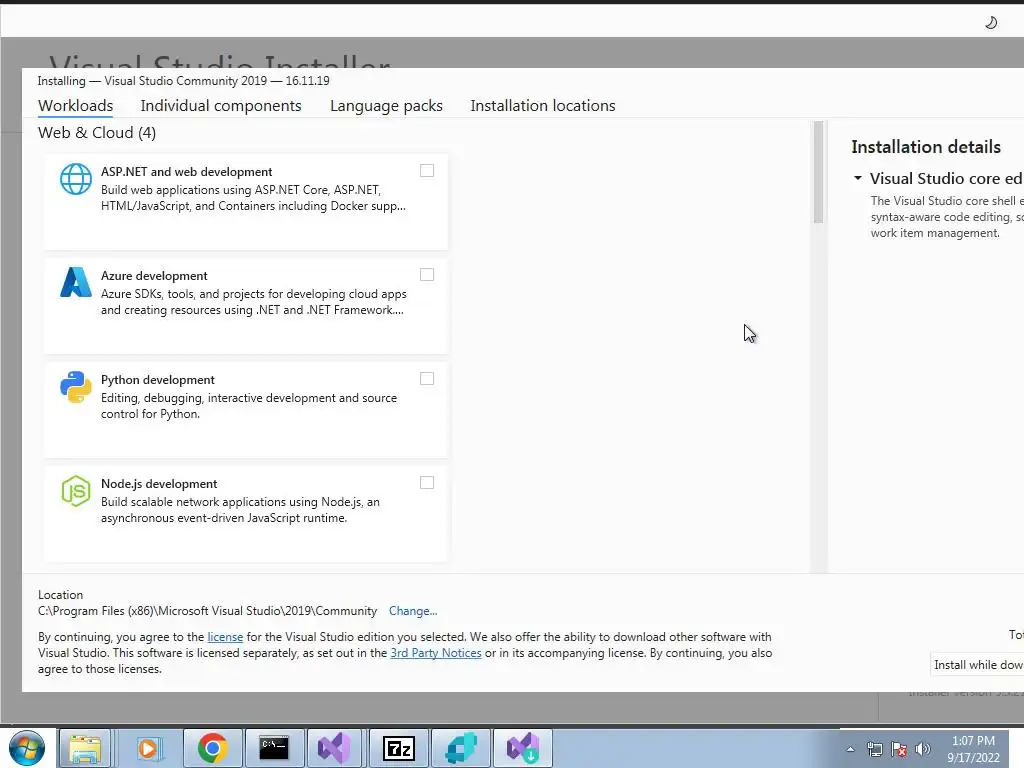This screenshot has width=1024, height=768.
Task: Switch to Command Prompt taskbar window
Action: click(x=274, y=748)
